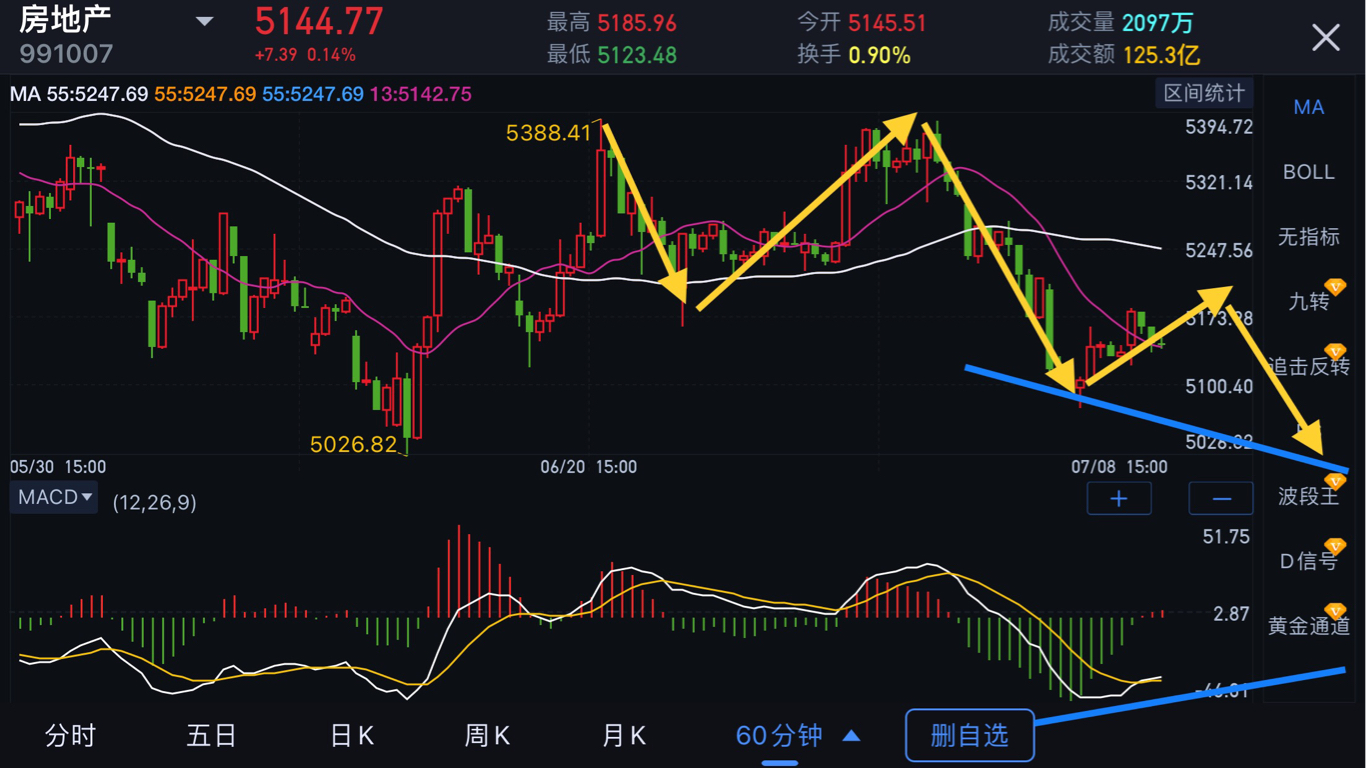Screen dimensions: 1366x768
Task: Switch main chart overlay to MA
Action: click(1308, 107)
